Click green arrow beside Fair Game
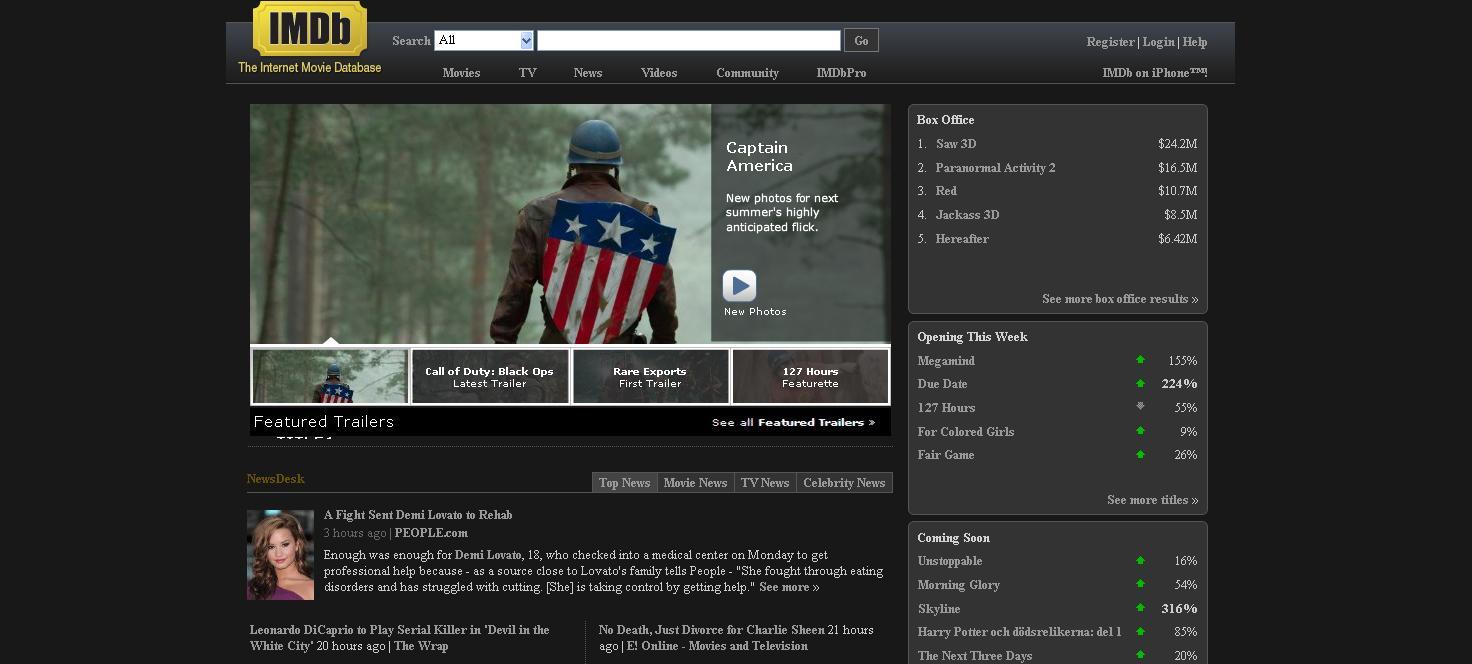1472x664 pixels. coord(1140,454)
